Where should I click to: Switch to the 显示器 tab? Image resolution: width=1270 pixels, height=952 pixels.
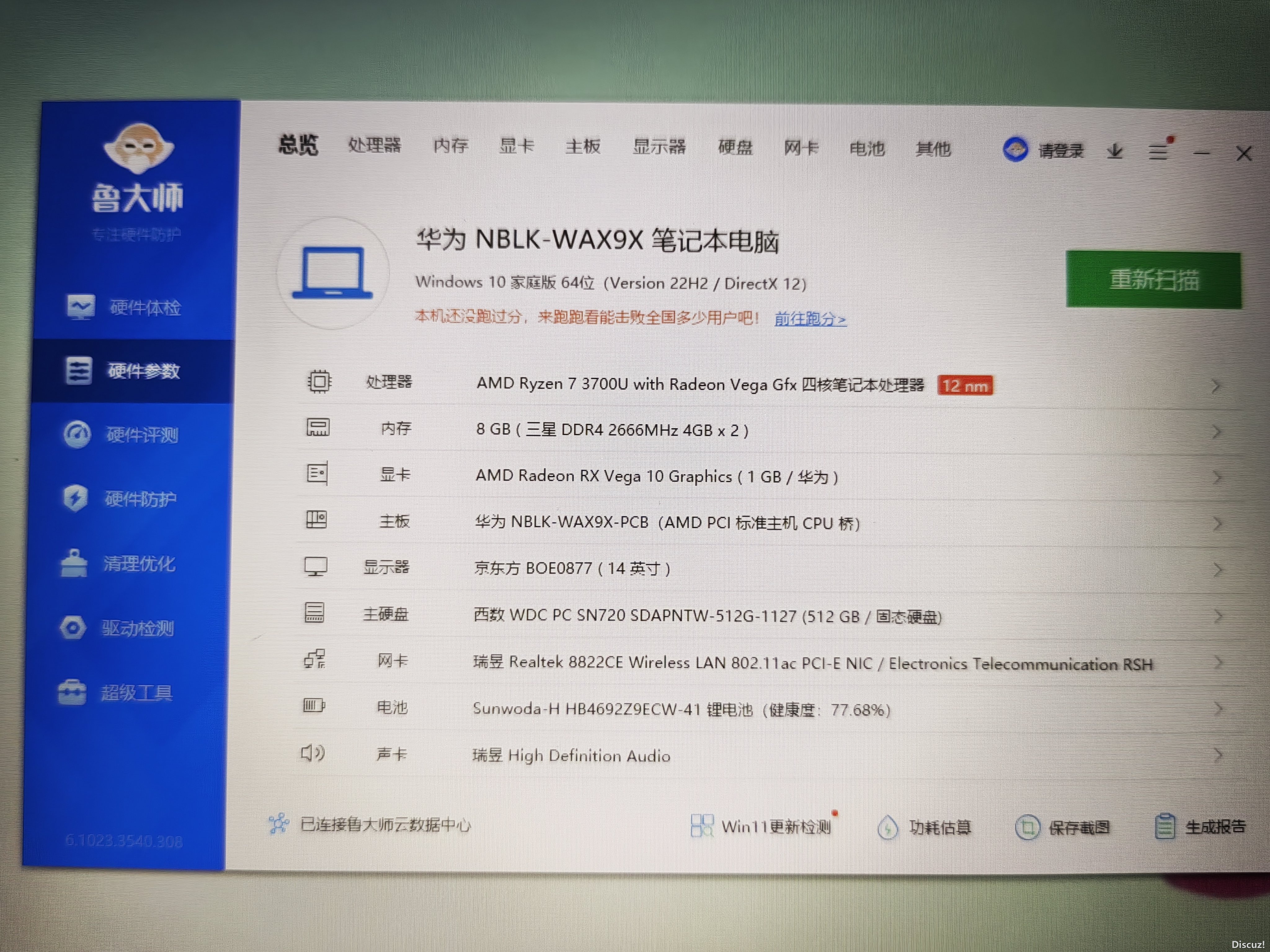(659, 148)
